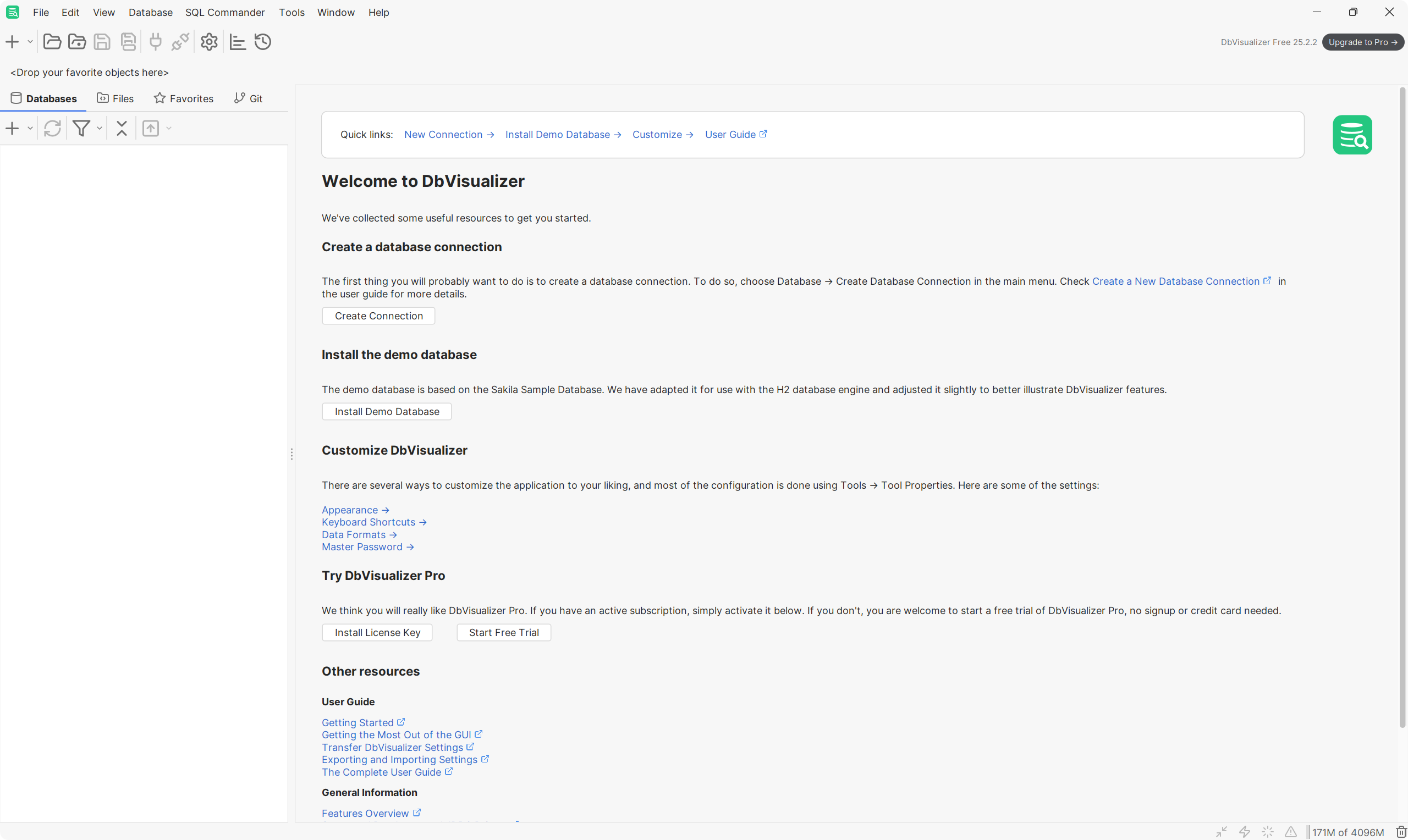This screenshot has width=1408, height=840.
Task: Click the large green DbVisualizer logo
Action: tap(1352, 135)
